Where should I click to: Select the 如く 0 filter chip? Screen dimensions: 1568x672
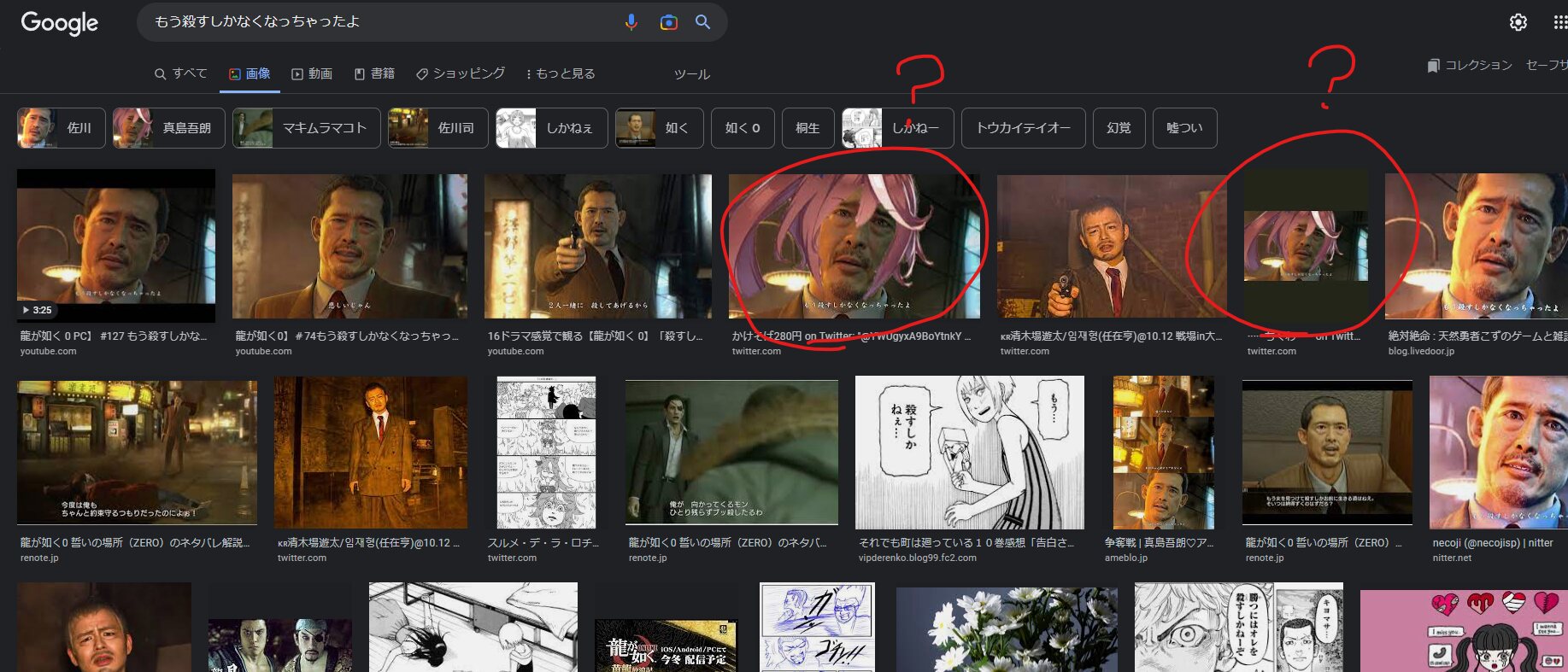pos(743,128)
